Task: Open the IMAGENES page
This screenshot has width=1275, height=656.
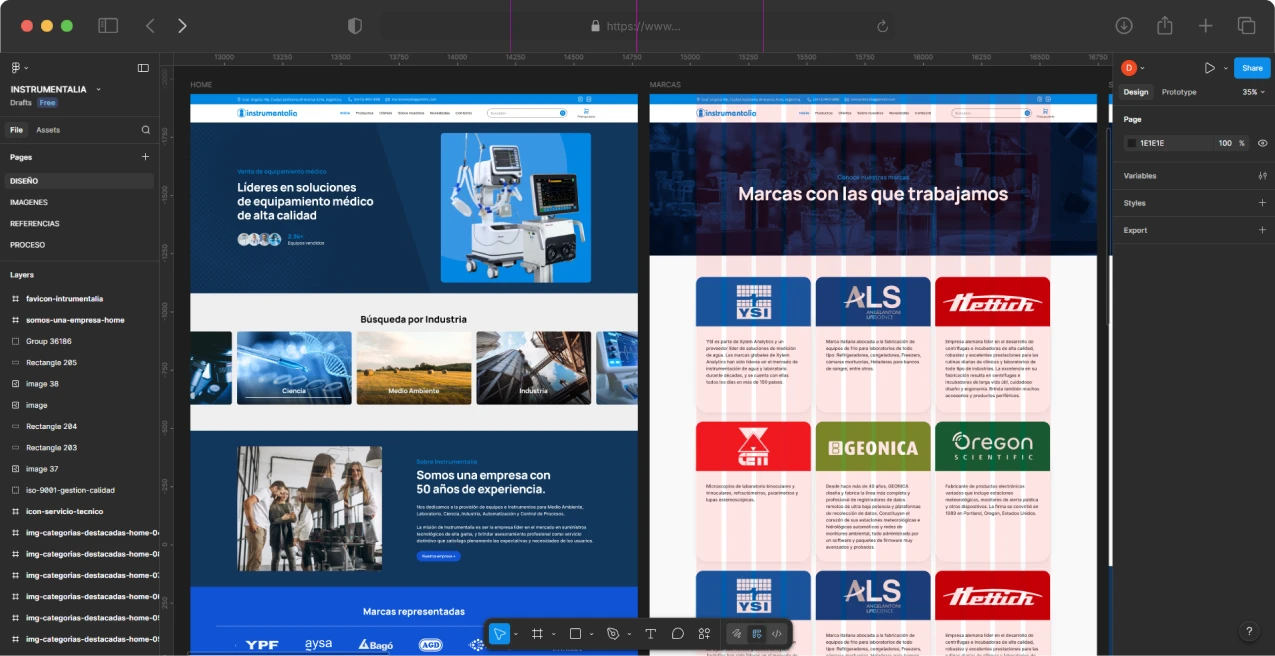Action: point(29,202)
